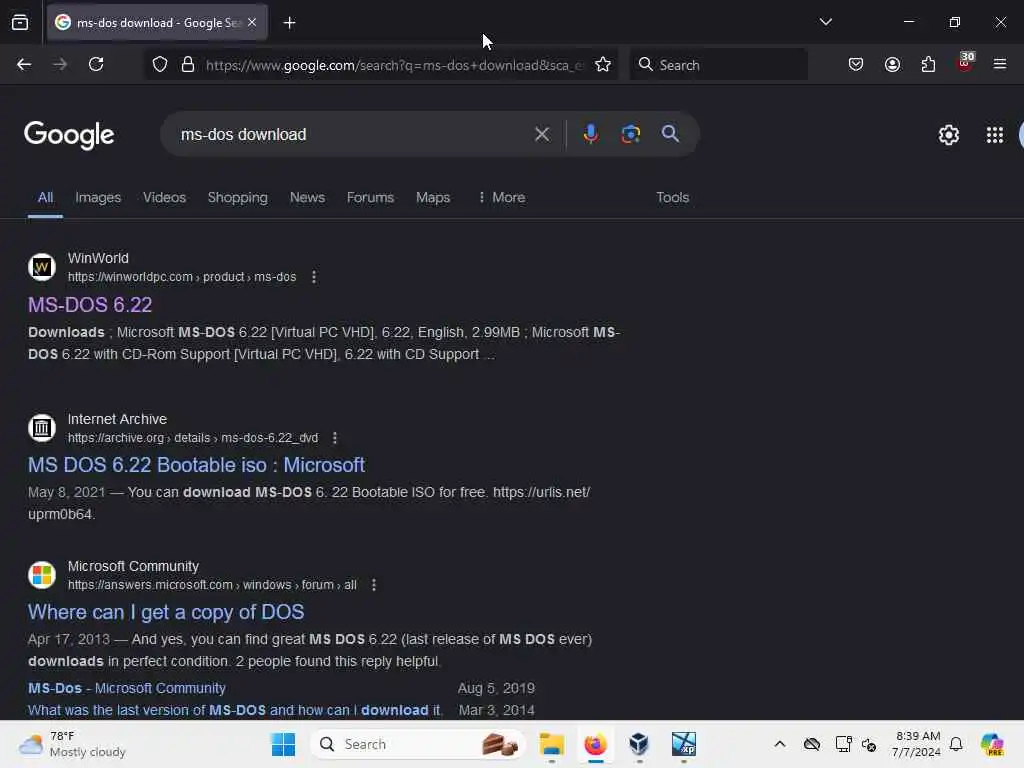Open Save to Pocket icon

coord(856,64)
